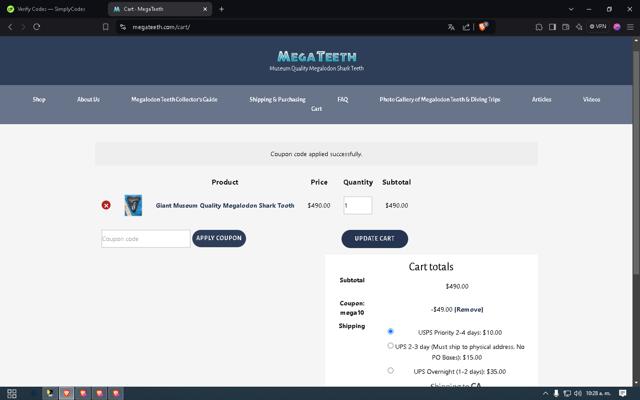Open Giant Museum Quality Megalodon Shark Tooth link
The image size is (640, 400).
click(x=225, y=205)
